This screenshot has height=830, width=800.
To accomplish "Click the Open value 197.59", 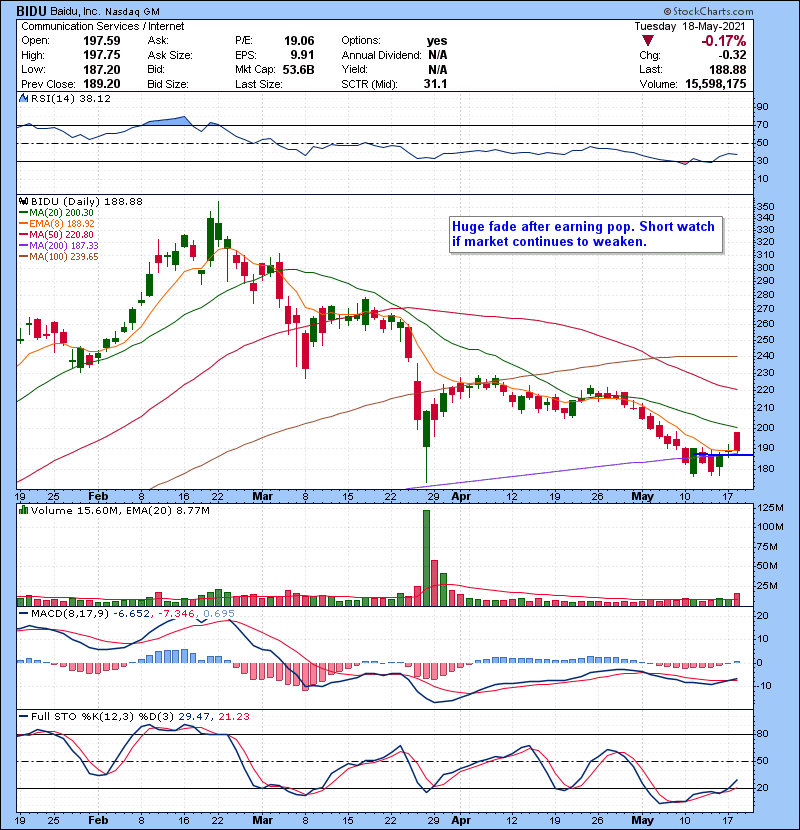I will 102,41.
